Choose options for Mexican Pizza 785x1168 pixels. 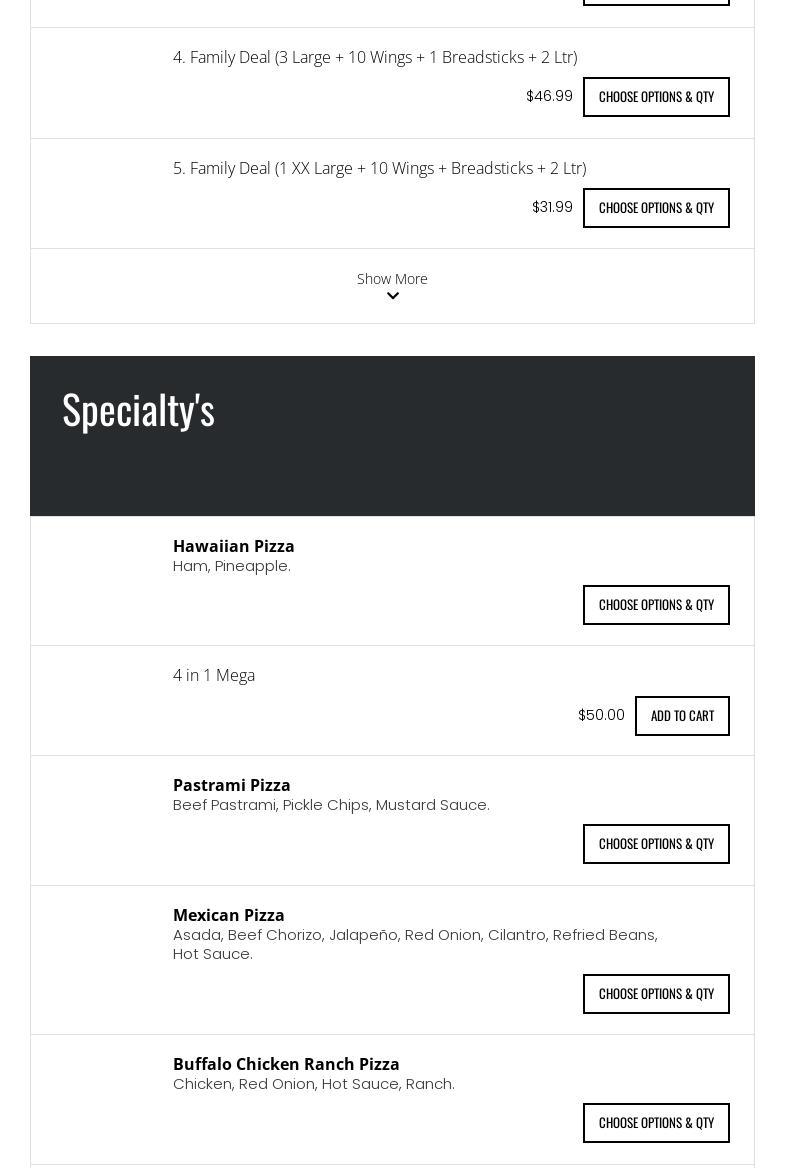point(656,994)
